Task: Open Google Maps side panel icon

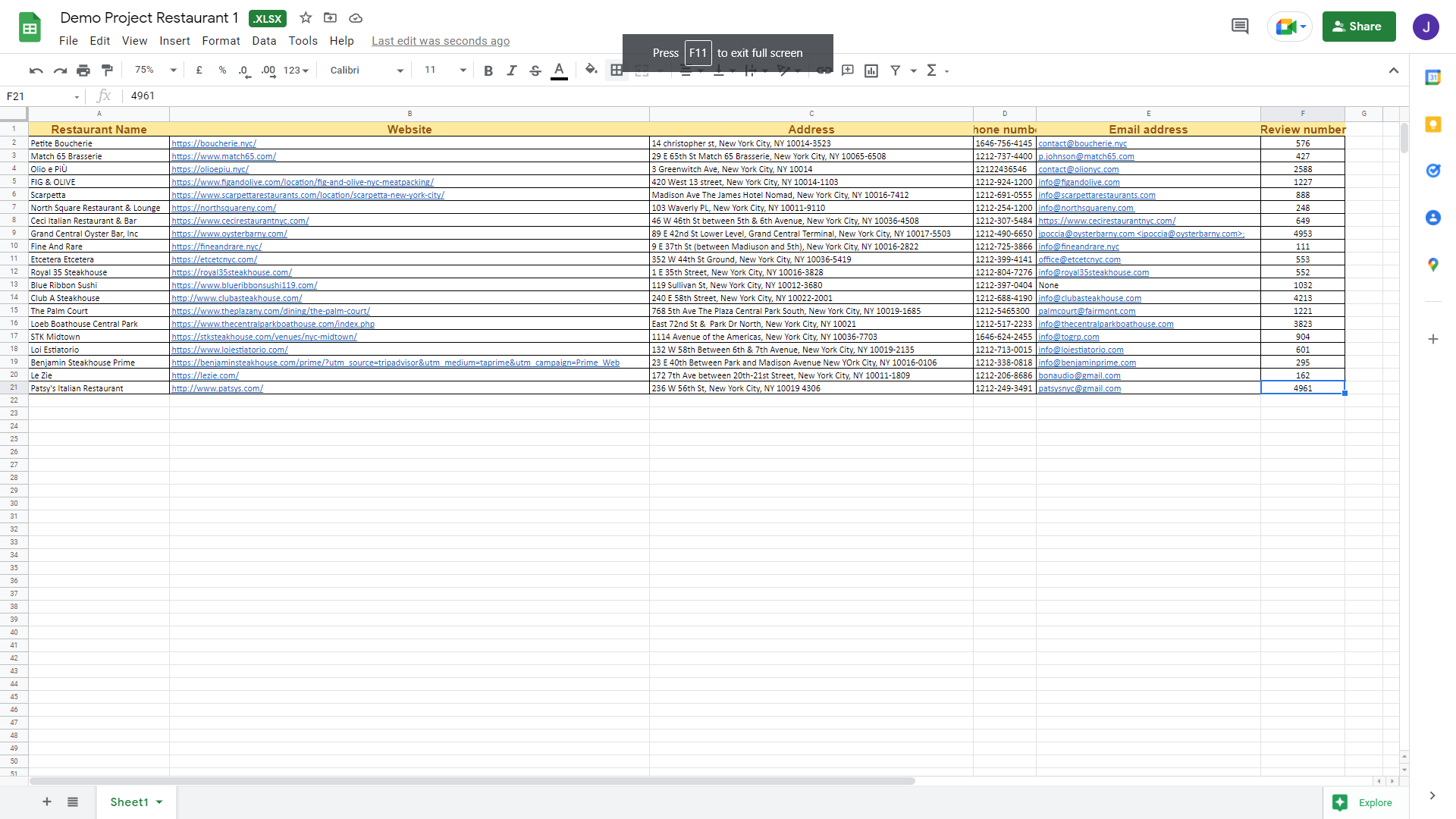Action: (x=1432, y=265)
